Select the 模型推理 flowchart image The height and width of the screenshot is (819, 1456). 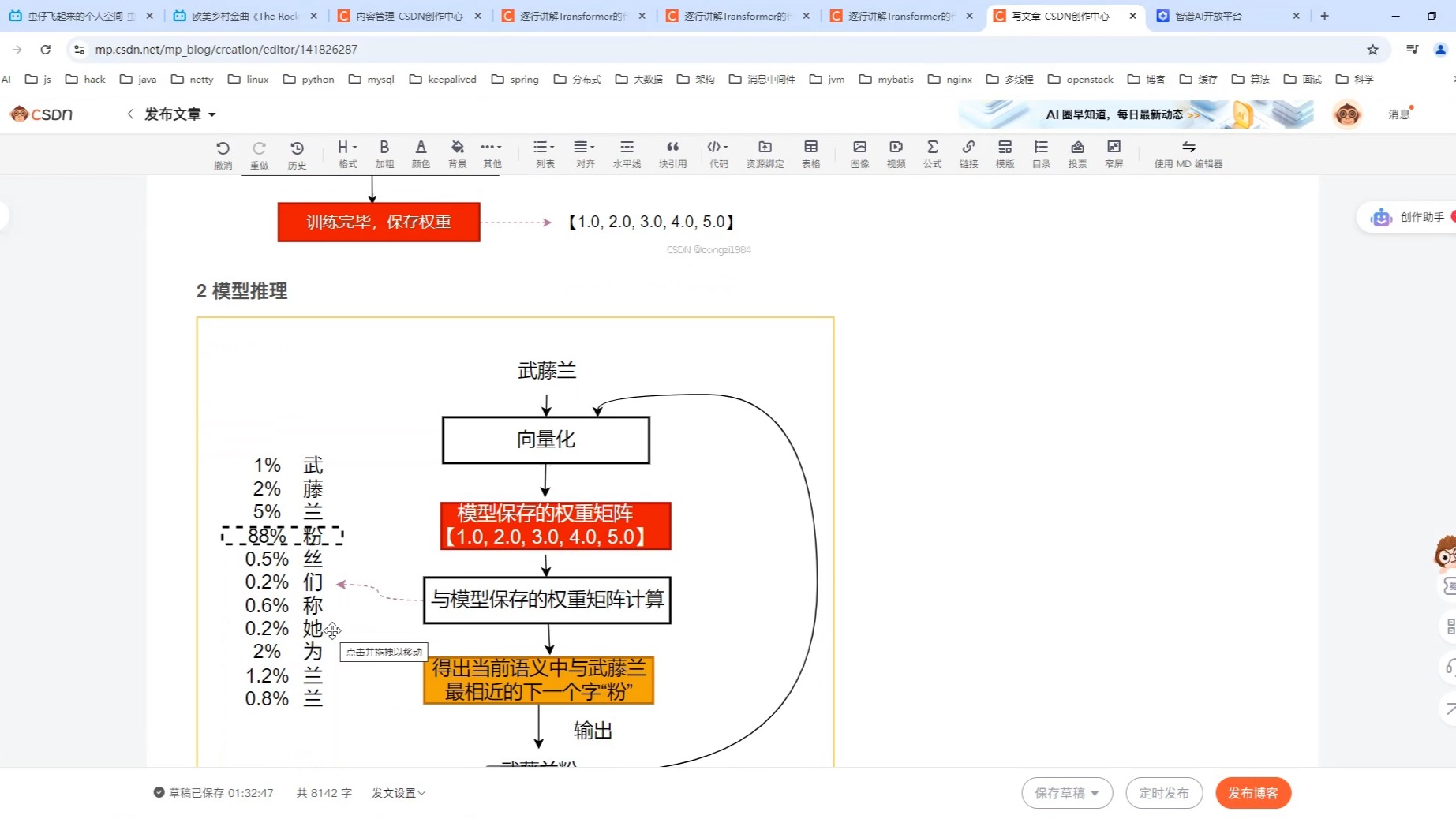click(515, 542)
